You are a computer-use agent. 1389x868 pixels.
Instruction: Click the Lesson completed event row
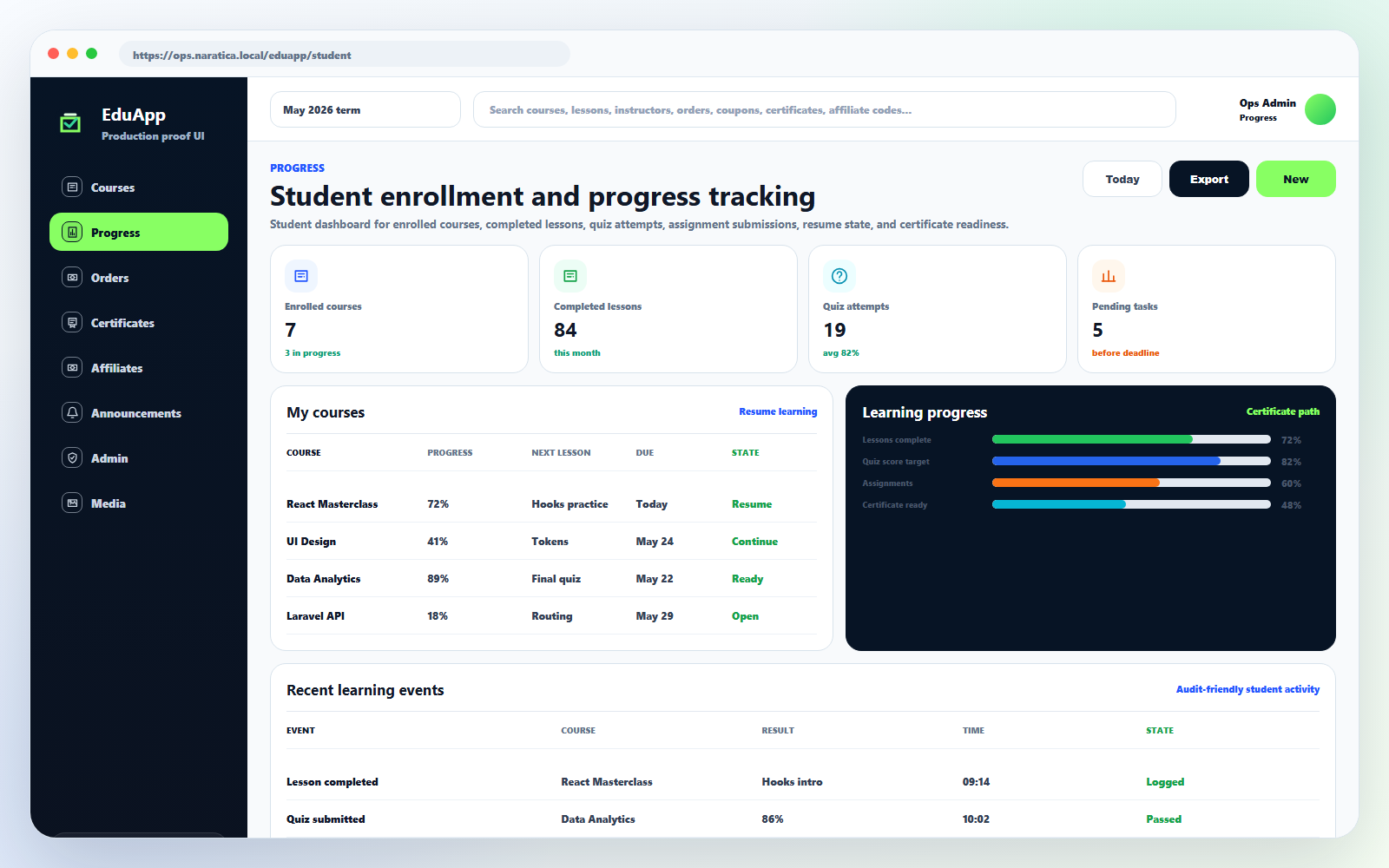point(803,782)
